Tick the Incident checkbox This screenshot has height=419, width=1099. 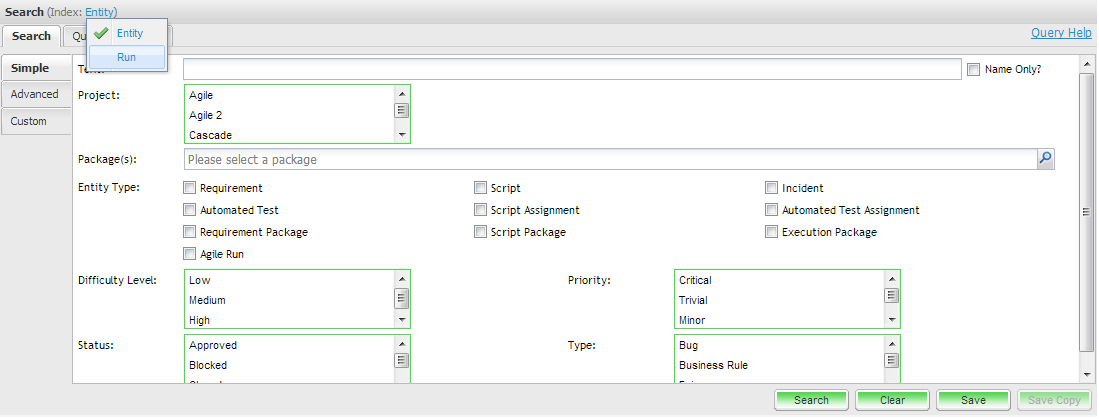pos(772,188)
